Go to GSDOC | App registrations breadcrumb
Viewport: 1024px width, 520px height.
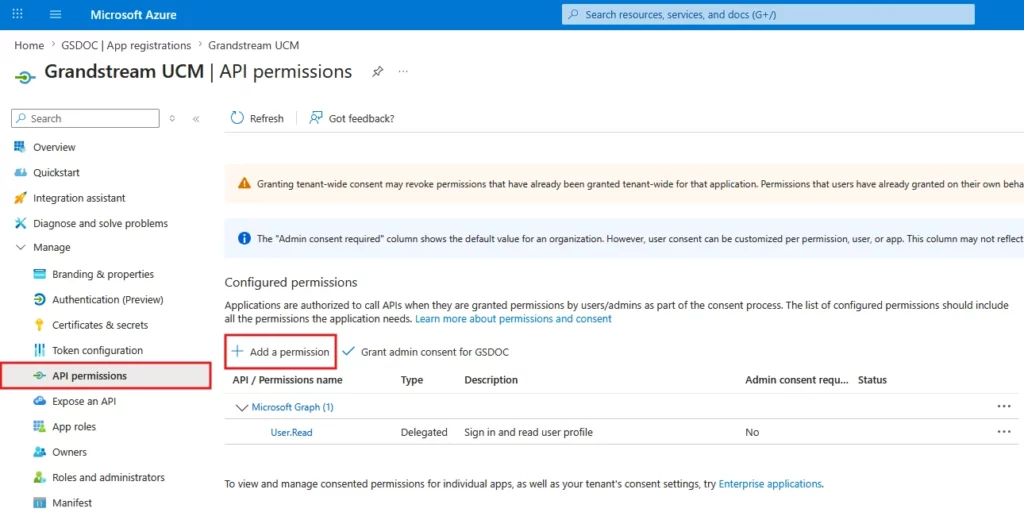126,45
